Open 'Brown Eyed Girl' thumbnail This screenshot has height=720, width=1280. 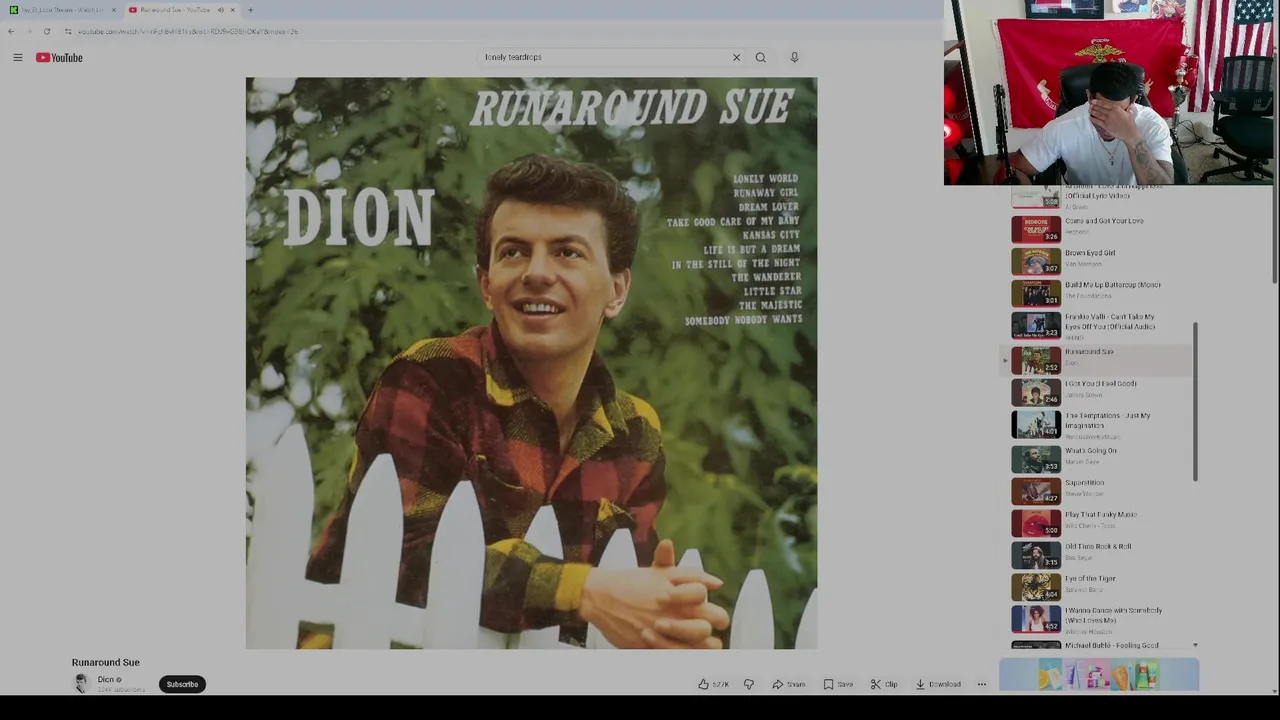(x=1036, y=261)
